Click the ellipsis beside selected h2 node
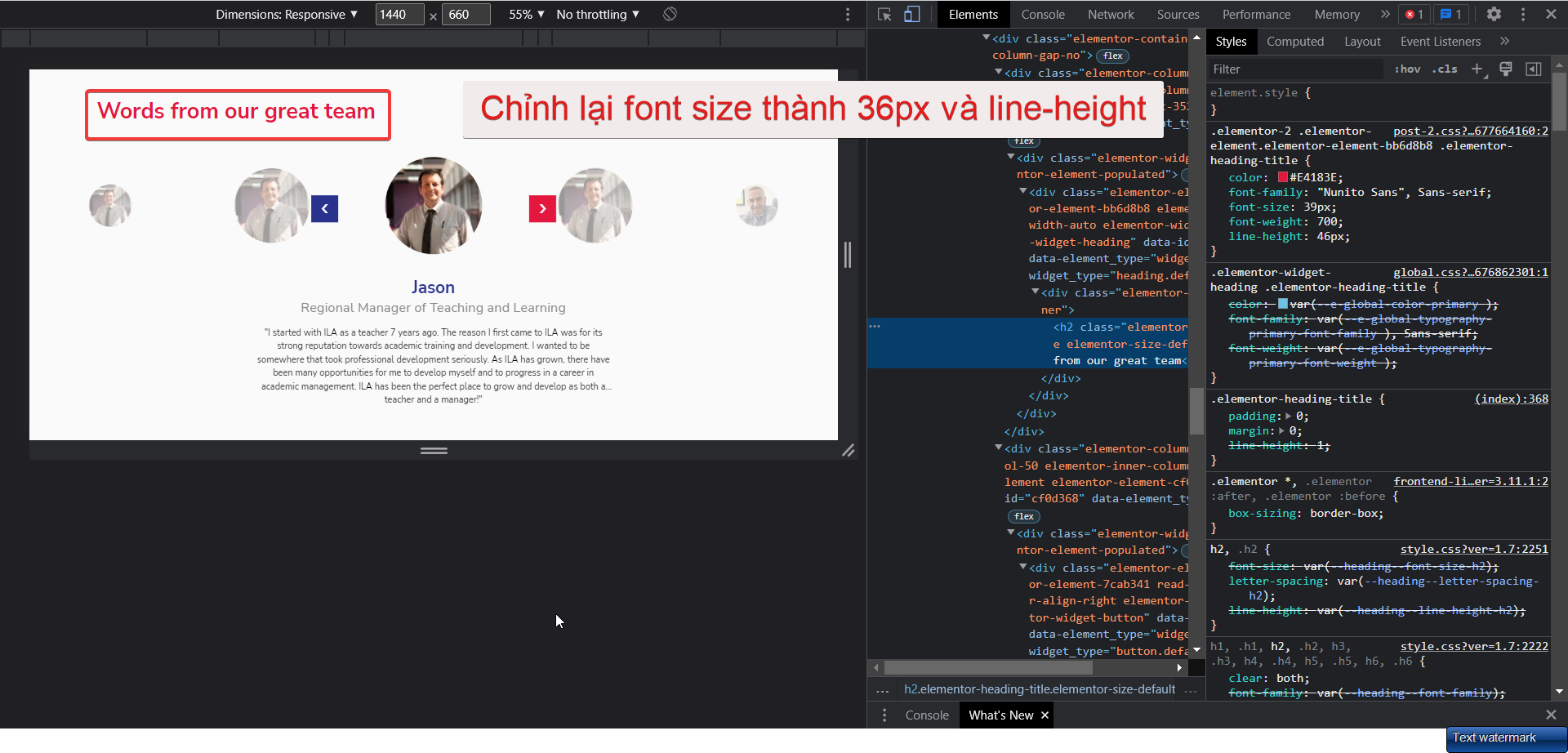The height and width of the screenshot is (753, 1568). [x=875, y=327]
